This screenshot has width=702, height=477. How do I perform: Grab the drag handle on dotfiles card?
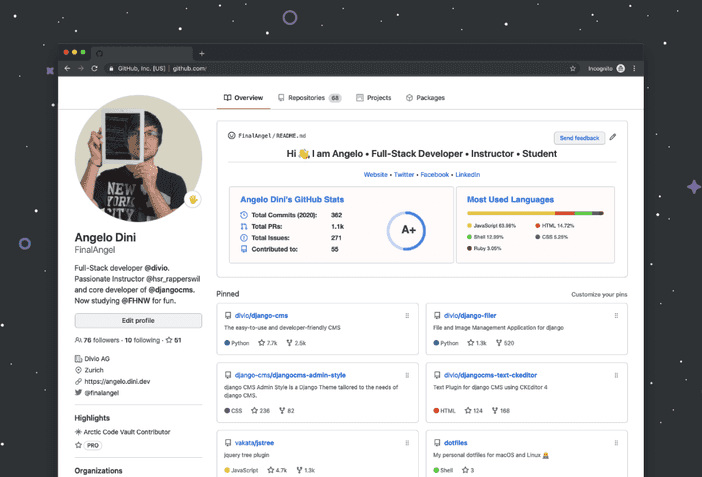pos(616,443)
